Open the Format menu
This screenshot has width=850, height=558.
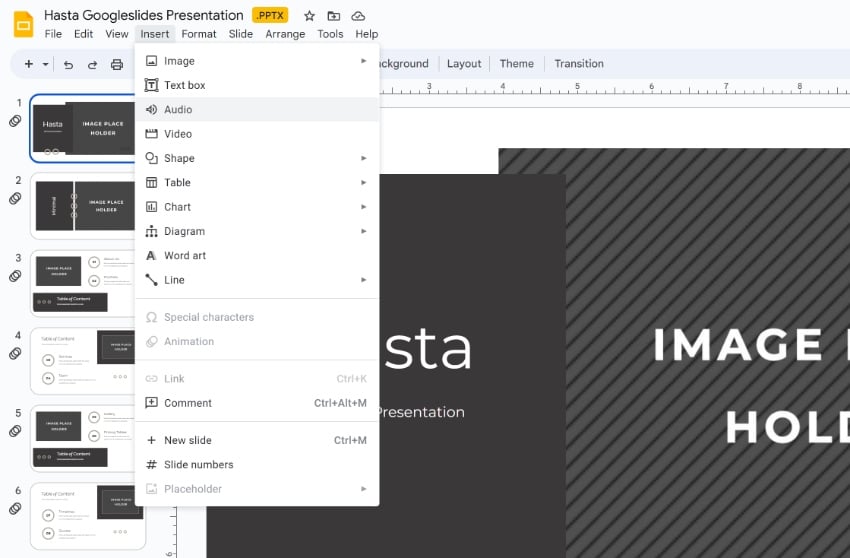point(199,34)
